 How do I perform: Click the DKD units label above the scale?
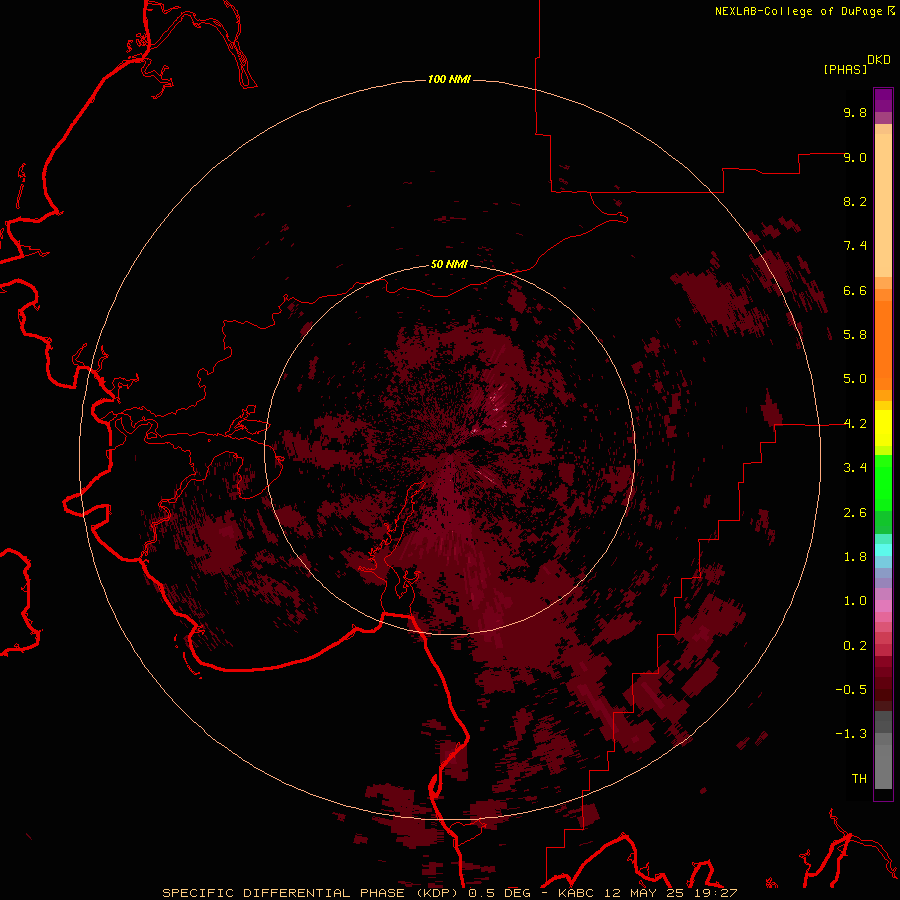[x=879, y=60]
